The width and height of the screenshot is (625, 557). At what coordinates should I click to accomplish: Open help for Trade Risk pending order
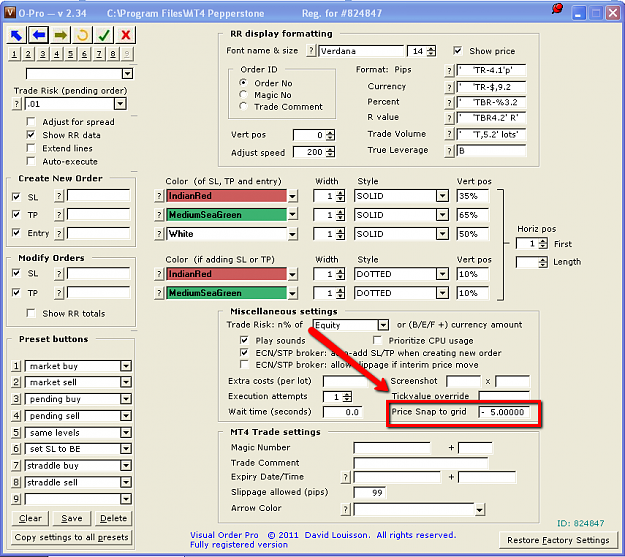click(16, 104)
